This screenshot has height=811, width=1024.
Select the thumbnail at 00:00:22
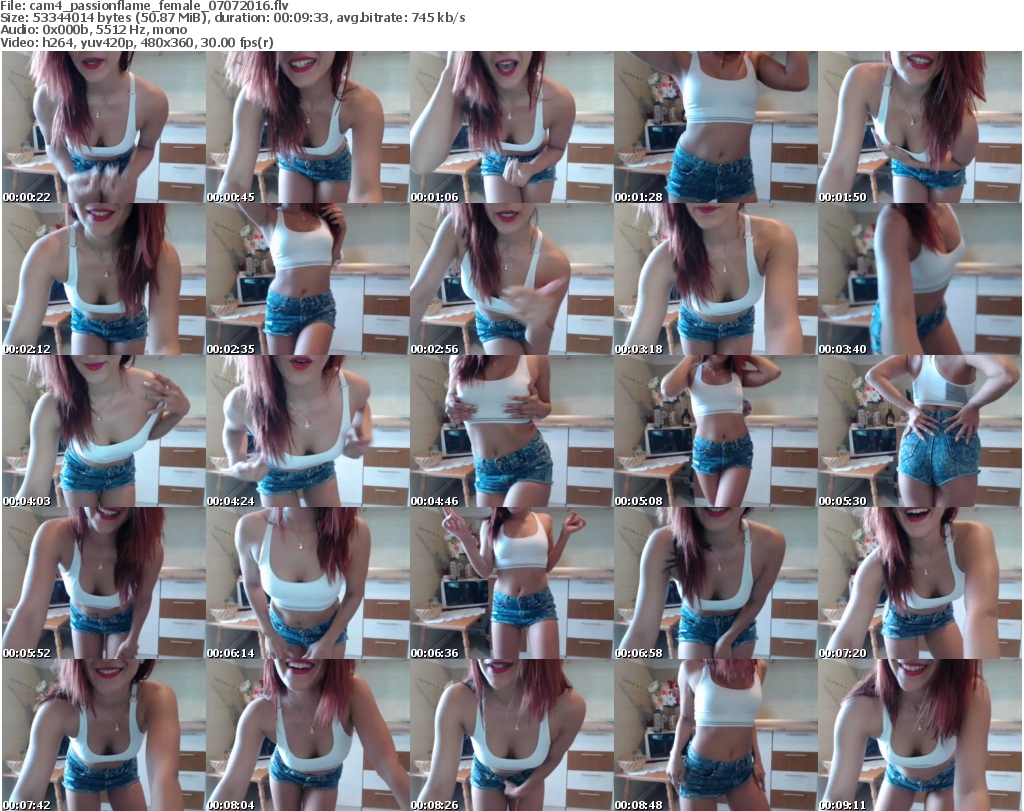[x=104, y=127]
